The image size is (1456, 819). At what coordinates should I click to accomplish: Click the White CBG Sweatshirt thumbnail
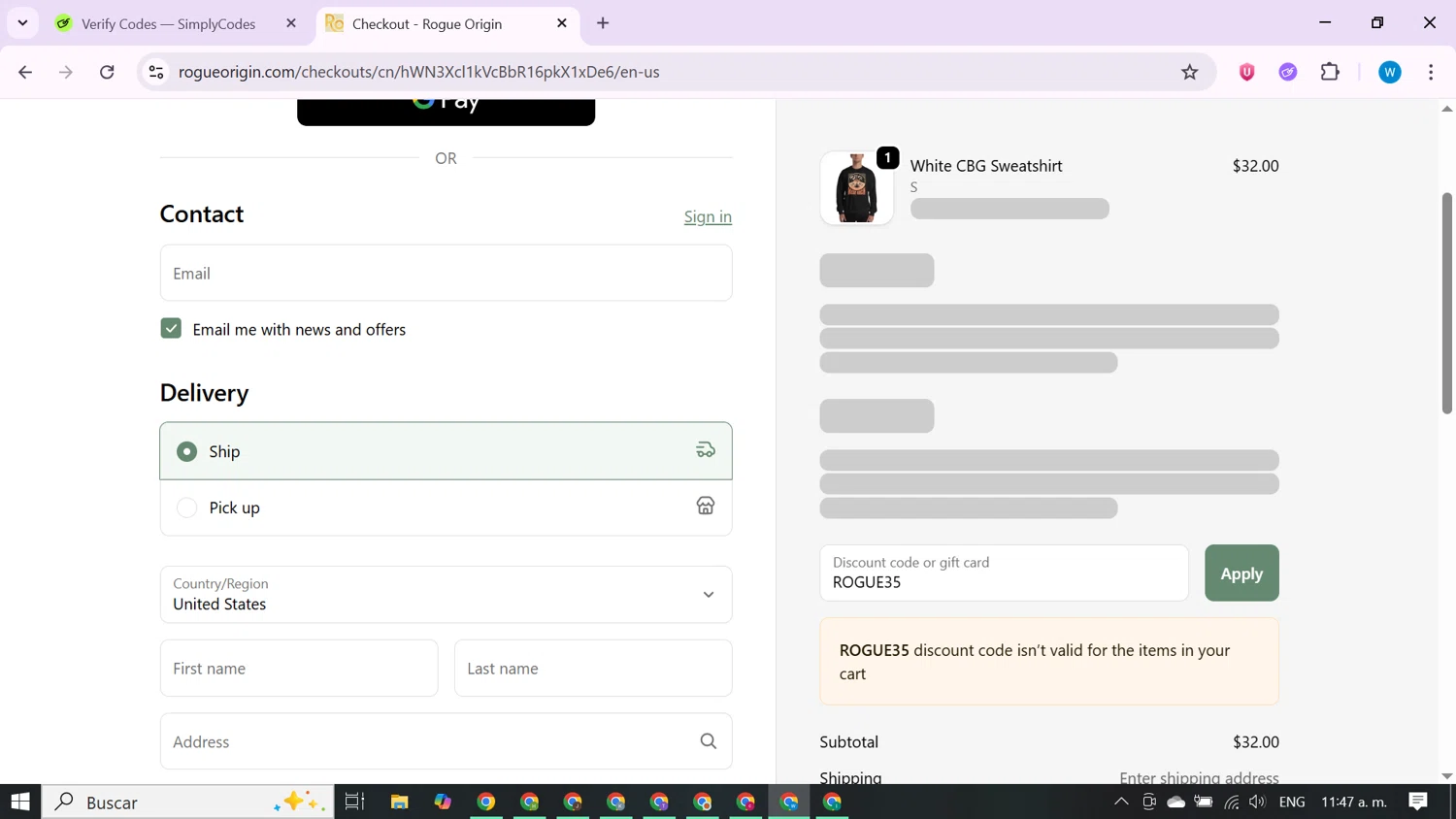pyautogui.click(x=857, y=187)
